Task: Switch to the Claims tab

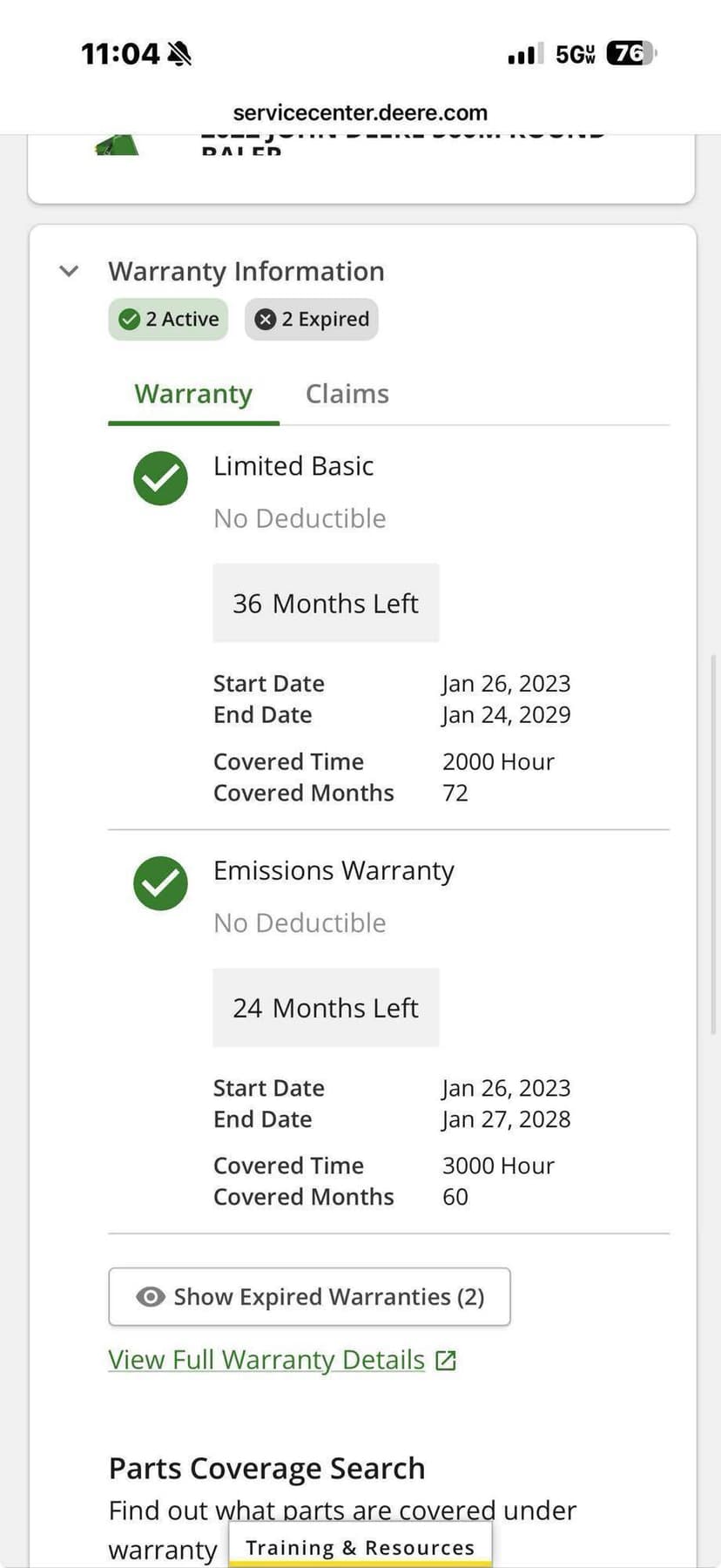Action: [x=347, y=394]
